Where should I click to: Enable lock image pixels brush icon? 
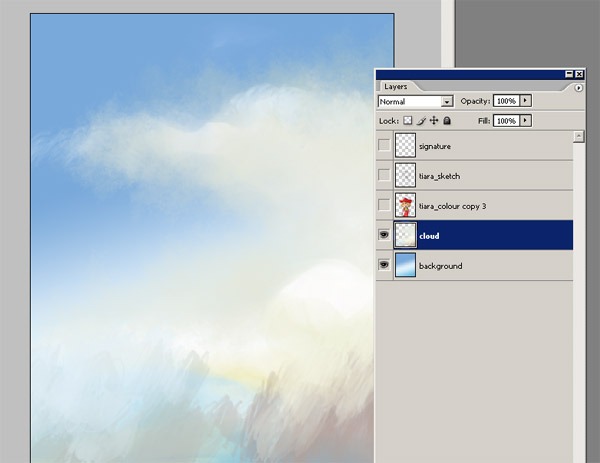coord(421,121)
